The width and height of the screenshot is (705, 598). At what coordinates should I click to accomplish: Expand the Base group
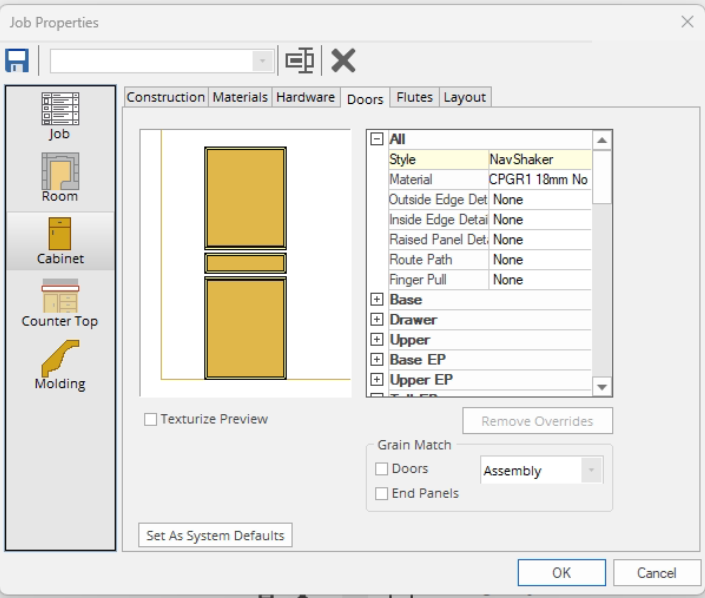pyautogui.click(x=377, y=299)
